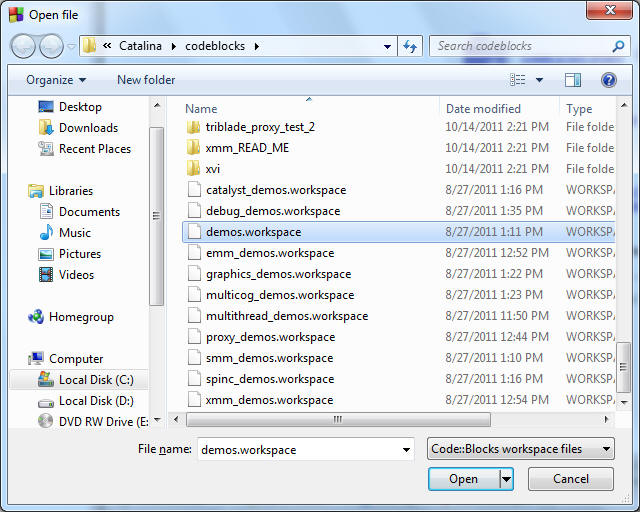Select codeblocks in the breadcrumb path
Image resolution: width=640 pixels, height=512 pixels.
point(215,46)
